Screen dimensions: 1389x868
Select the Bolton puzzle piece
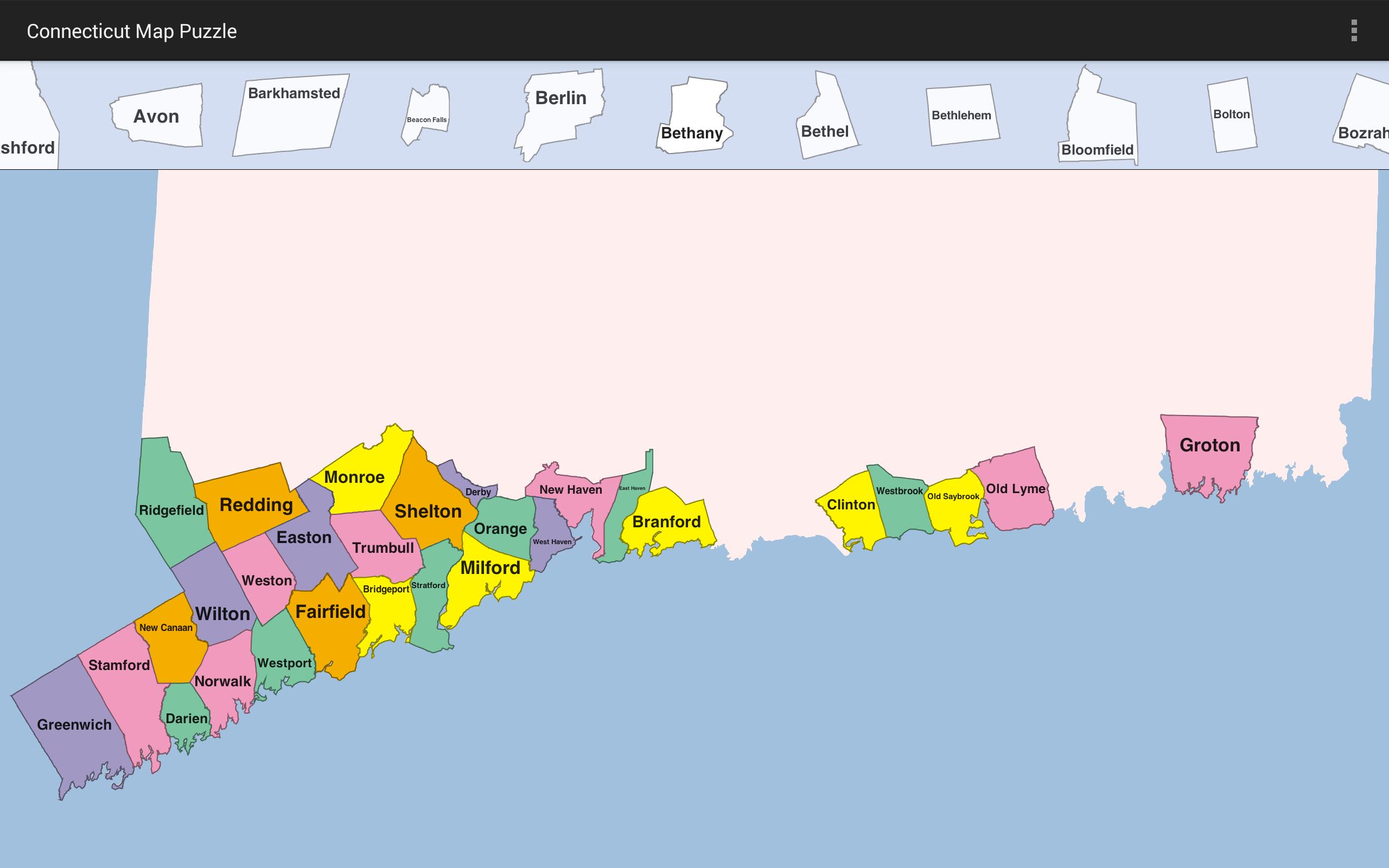coord(1232,115)
